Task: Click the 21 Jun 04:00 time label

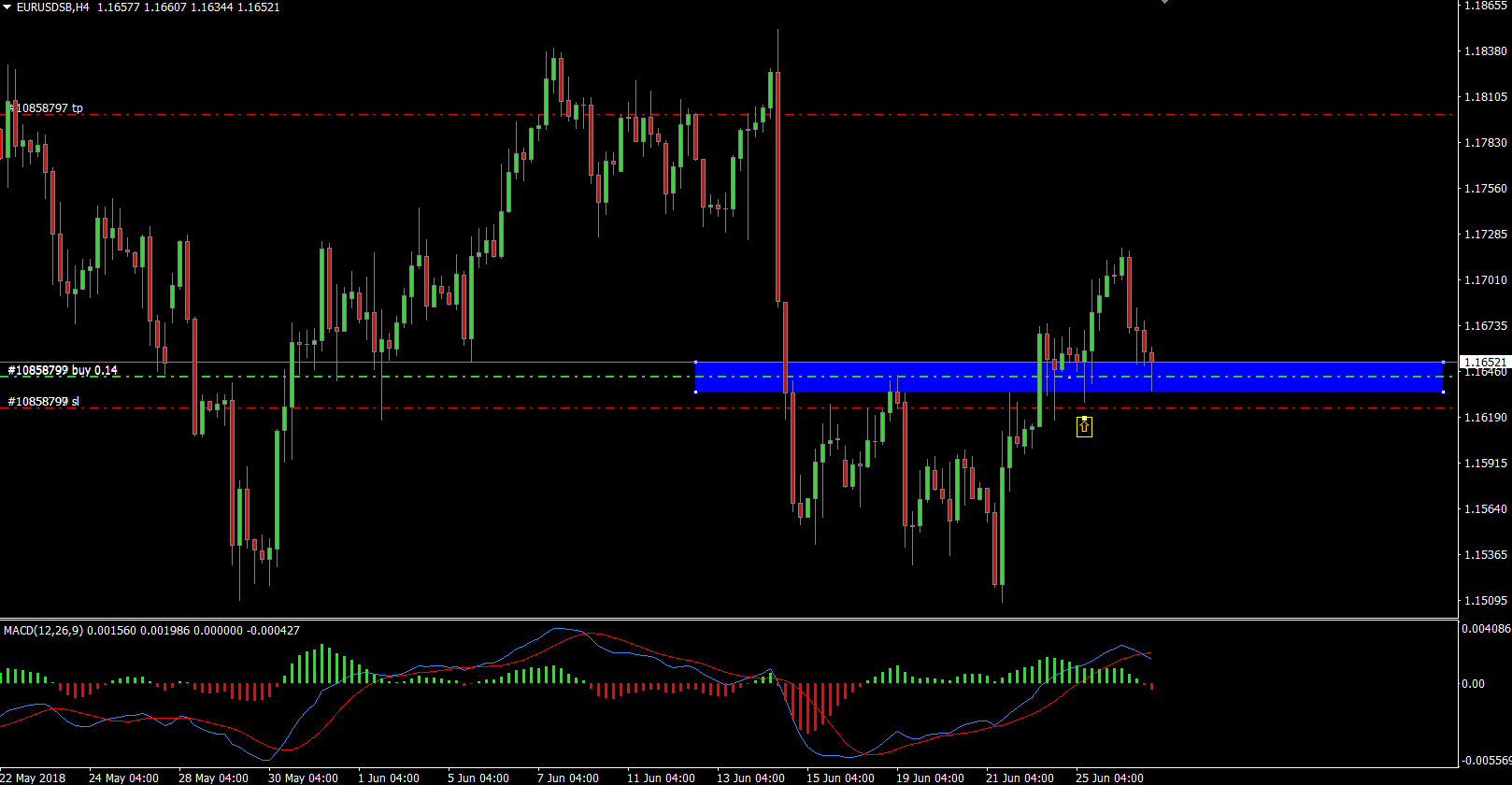Action: click(x=1020, y=778)
